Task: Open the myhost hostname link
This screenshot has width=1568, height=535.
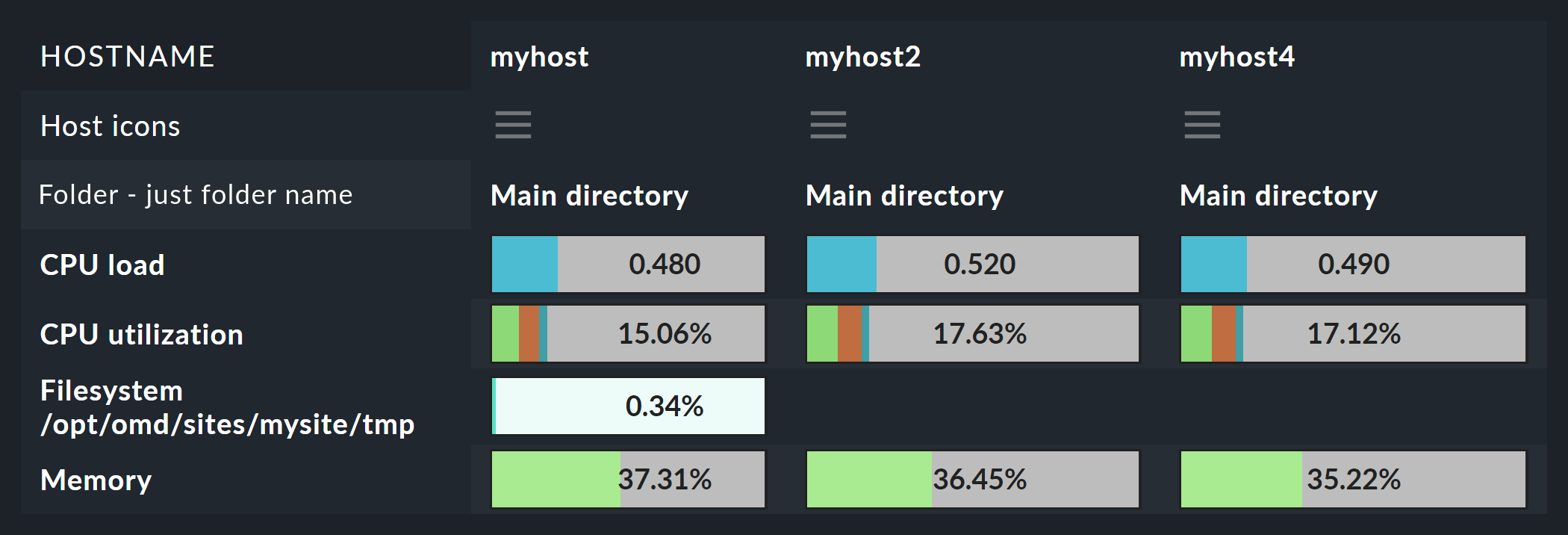Action: (539, 57)
